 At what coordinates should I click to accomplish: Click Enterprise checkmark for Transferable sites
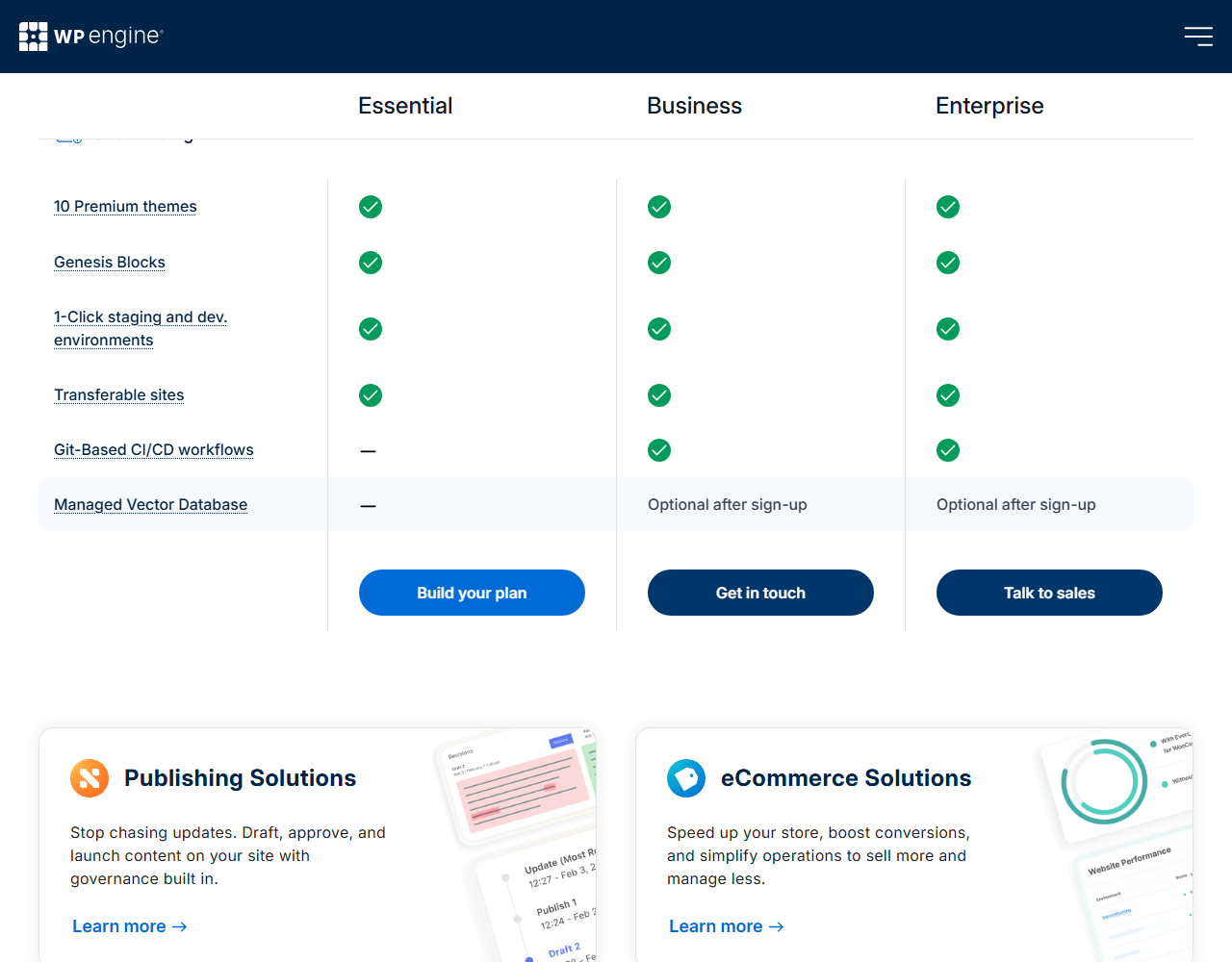click(x=948, y=395)
